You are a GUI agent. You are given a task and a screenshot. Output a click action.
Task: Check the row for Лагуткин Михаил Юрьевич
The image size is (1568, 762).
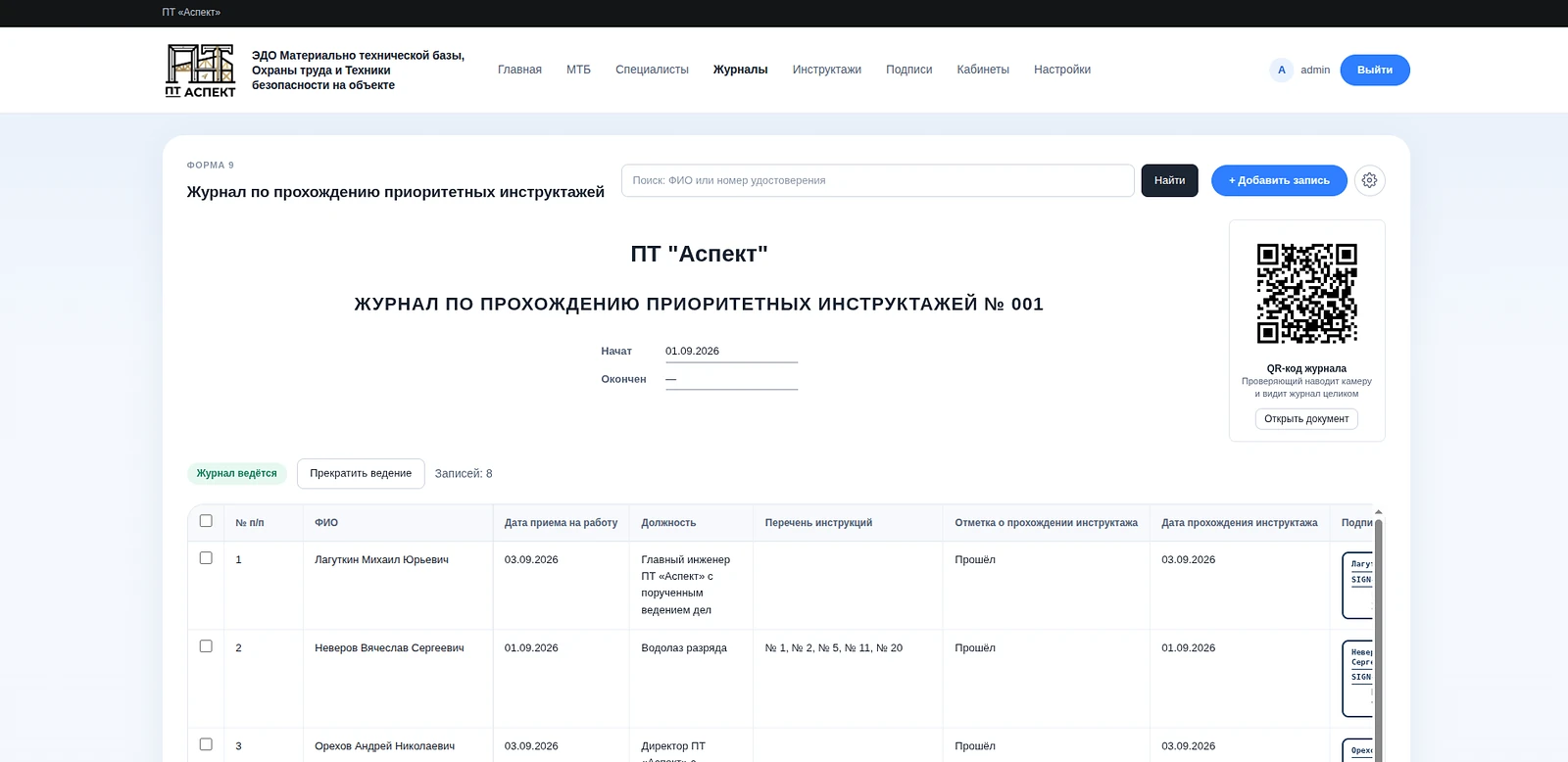click(x=206, y=558)
